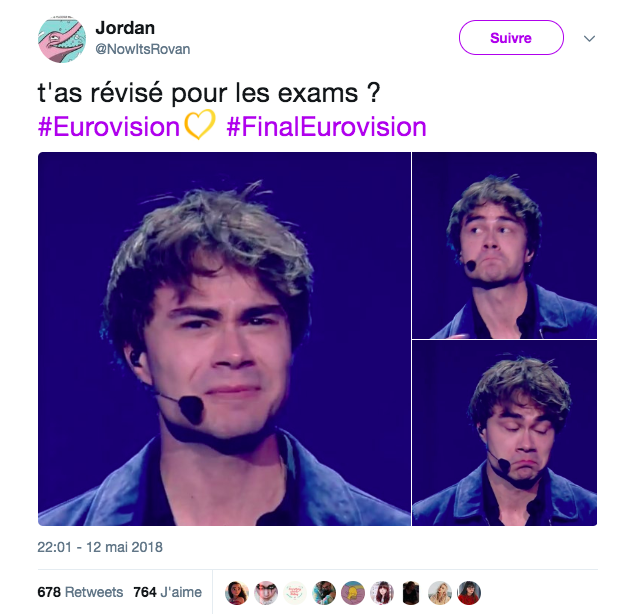Open the liker avatar wearing a red top
636x614 pixels.
(x=469, y=593)
